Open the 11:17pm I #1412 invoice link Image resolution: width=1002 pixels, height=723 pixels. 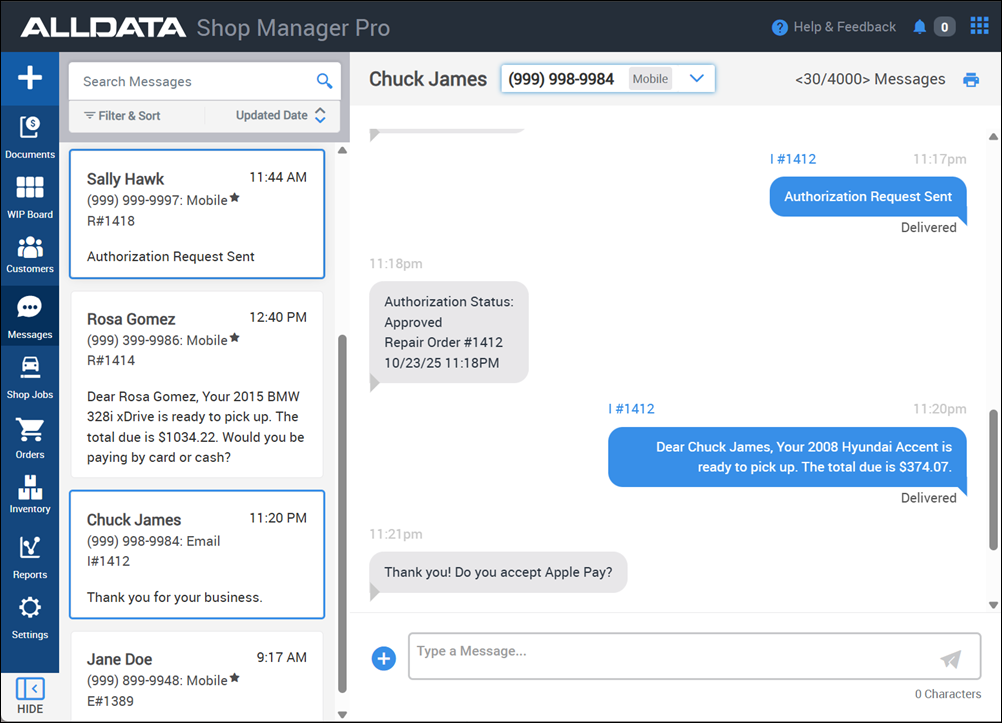pyautogui.click(x=793, y=159)
